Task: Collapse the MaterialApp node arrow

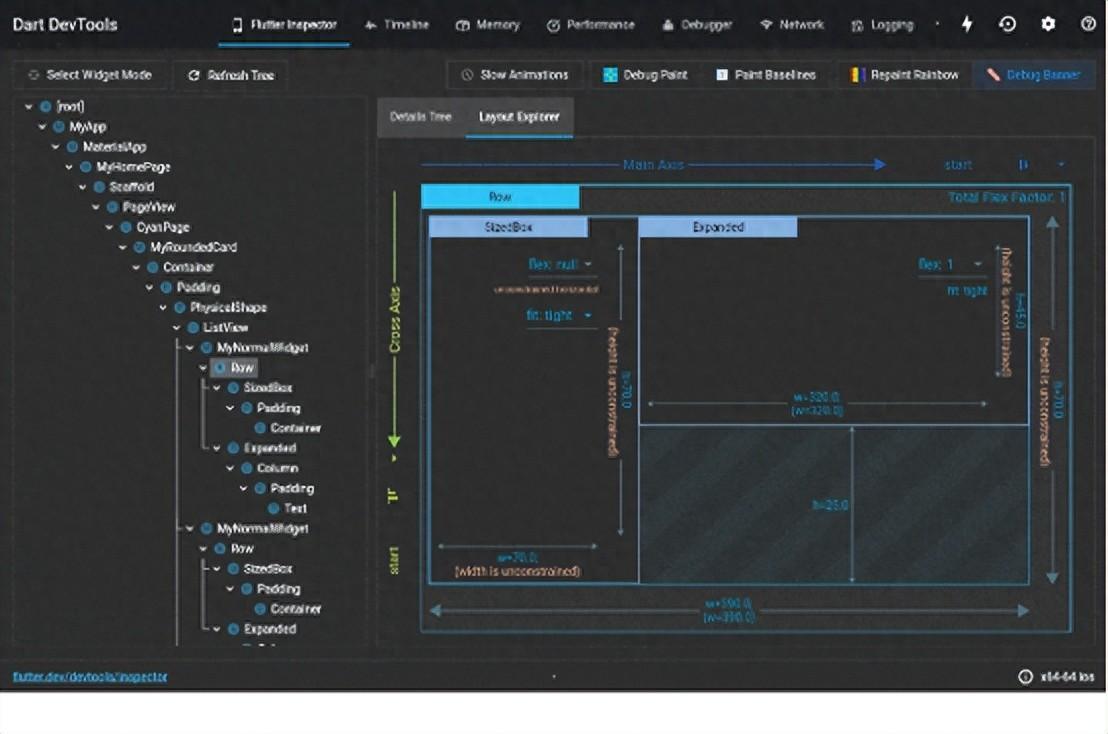Action: point(55,147)
